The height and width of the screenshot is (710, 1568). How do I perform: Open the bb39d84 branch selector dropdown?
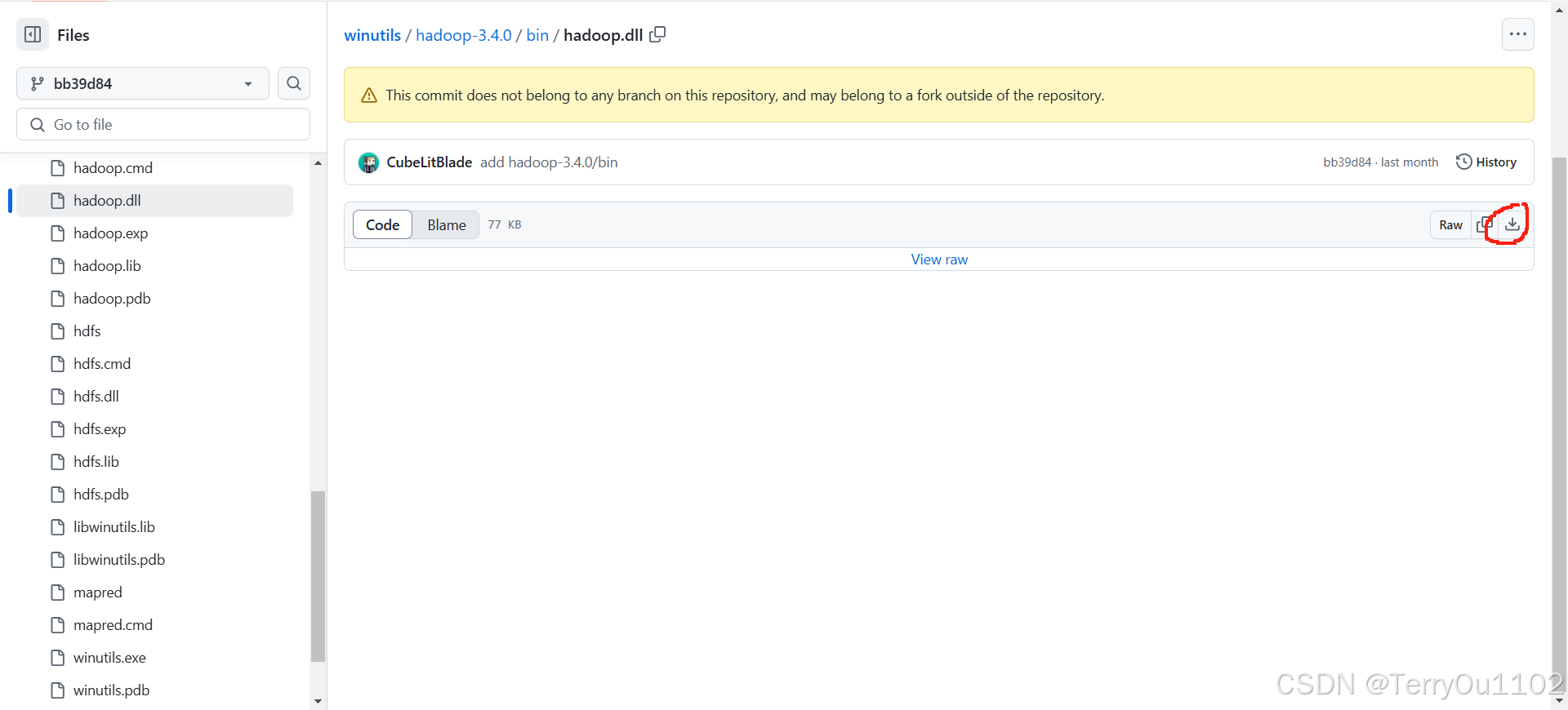tap(143, 83)
